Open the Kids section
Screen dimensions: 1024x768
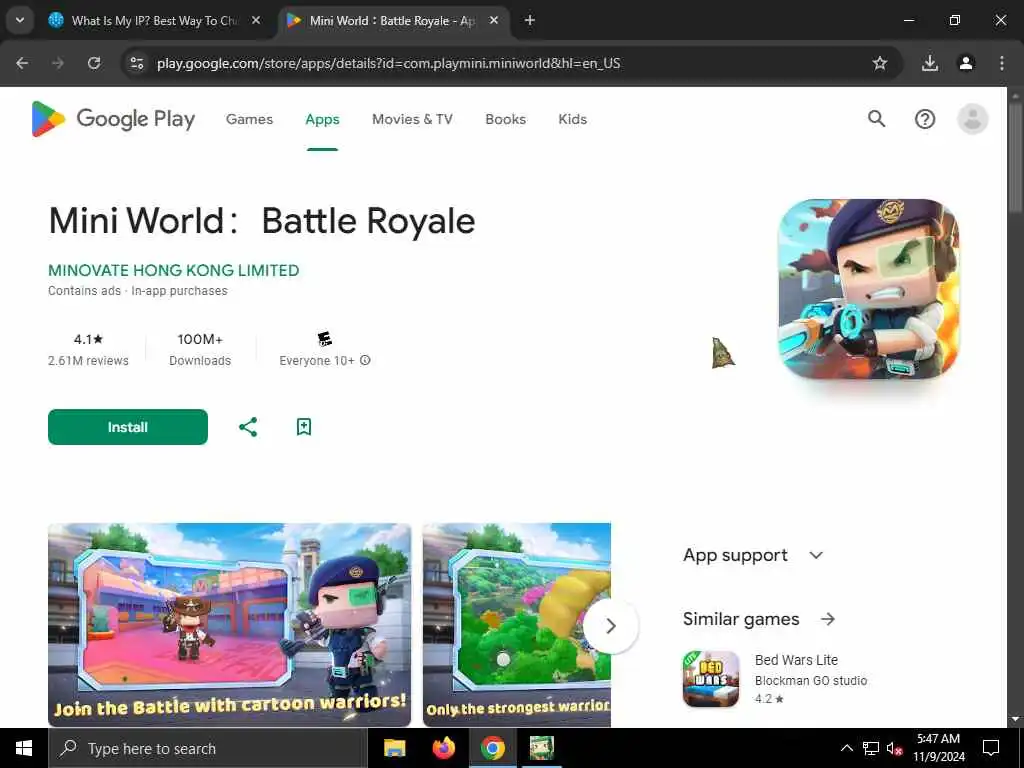coord(573,119)
